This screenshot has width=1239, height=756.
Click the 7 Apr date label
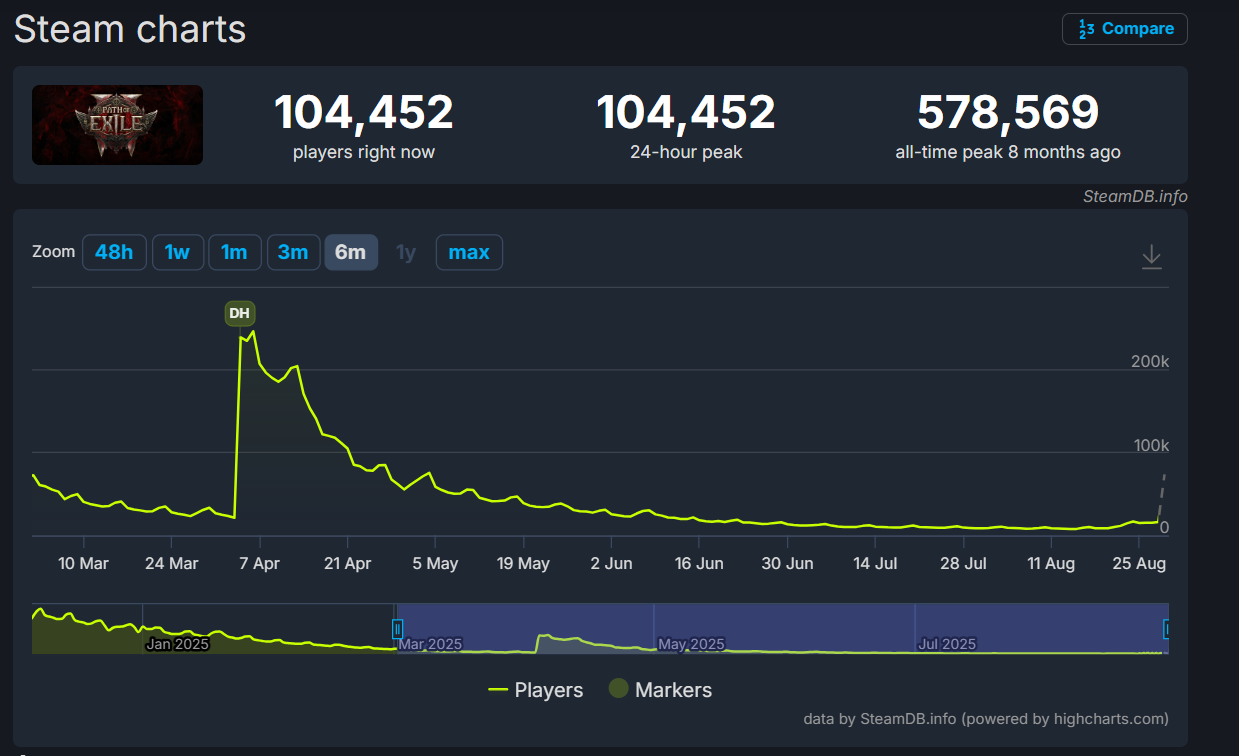tap(259, 564)
